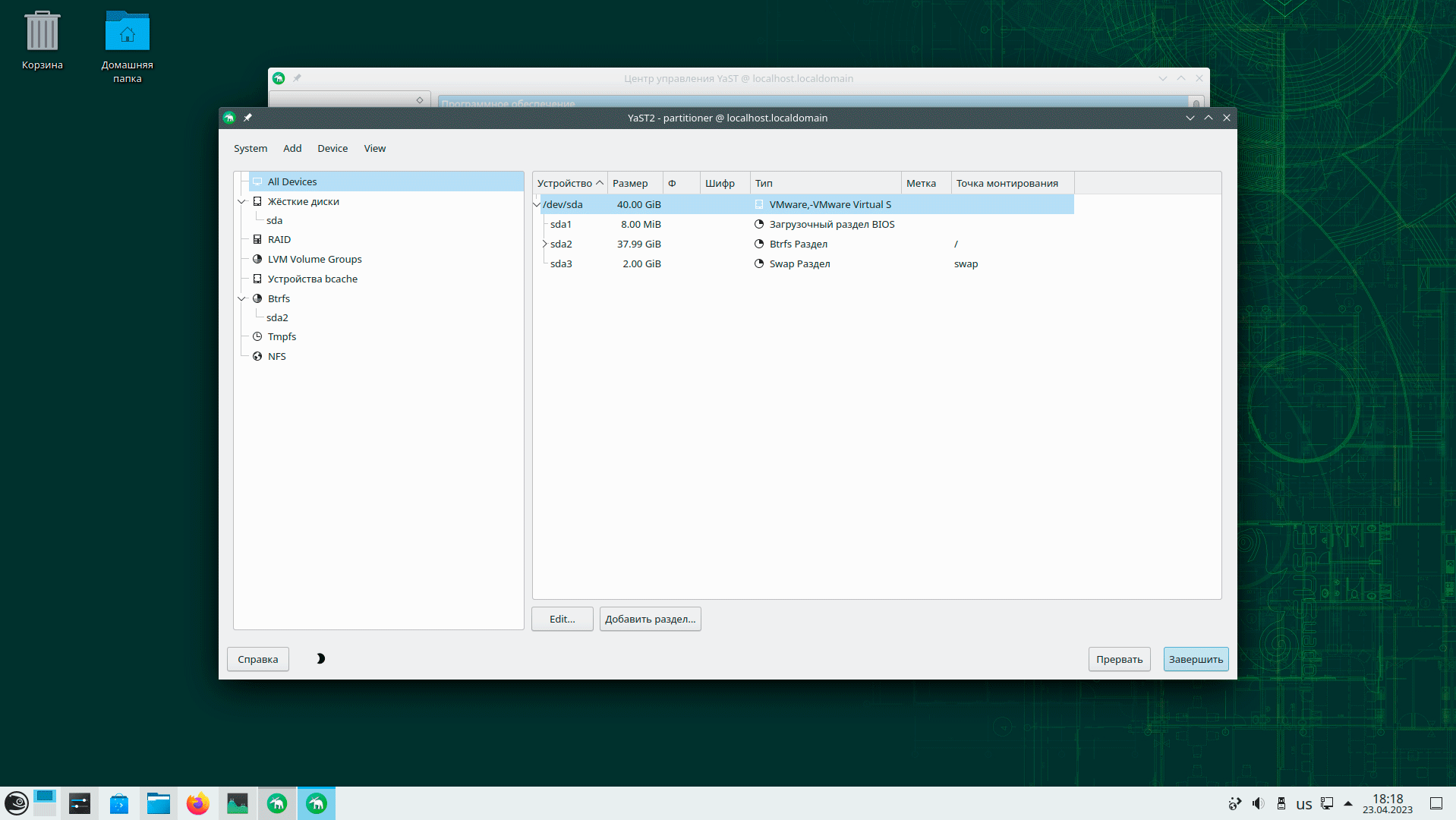The height and width of the screenshot is (820, 1456).
Task: Open Firefox from the taskbar
Action: pyautogui.click(x=198, y=803)
